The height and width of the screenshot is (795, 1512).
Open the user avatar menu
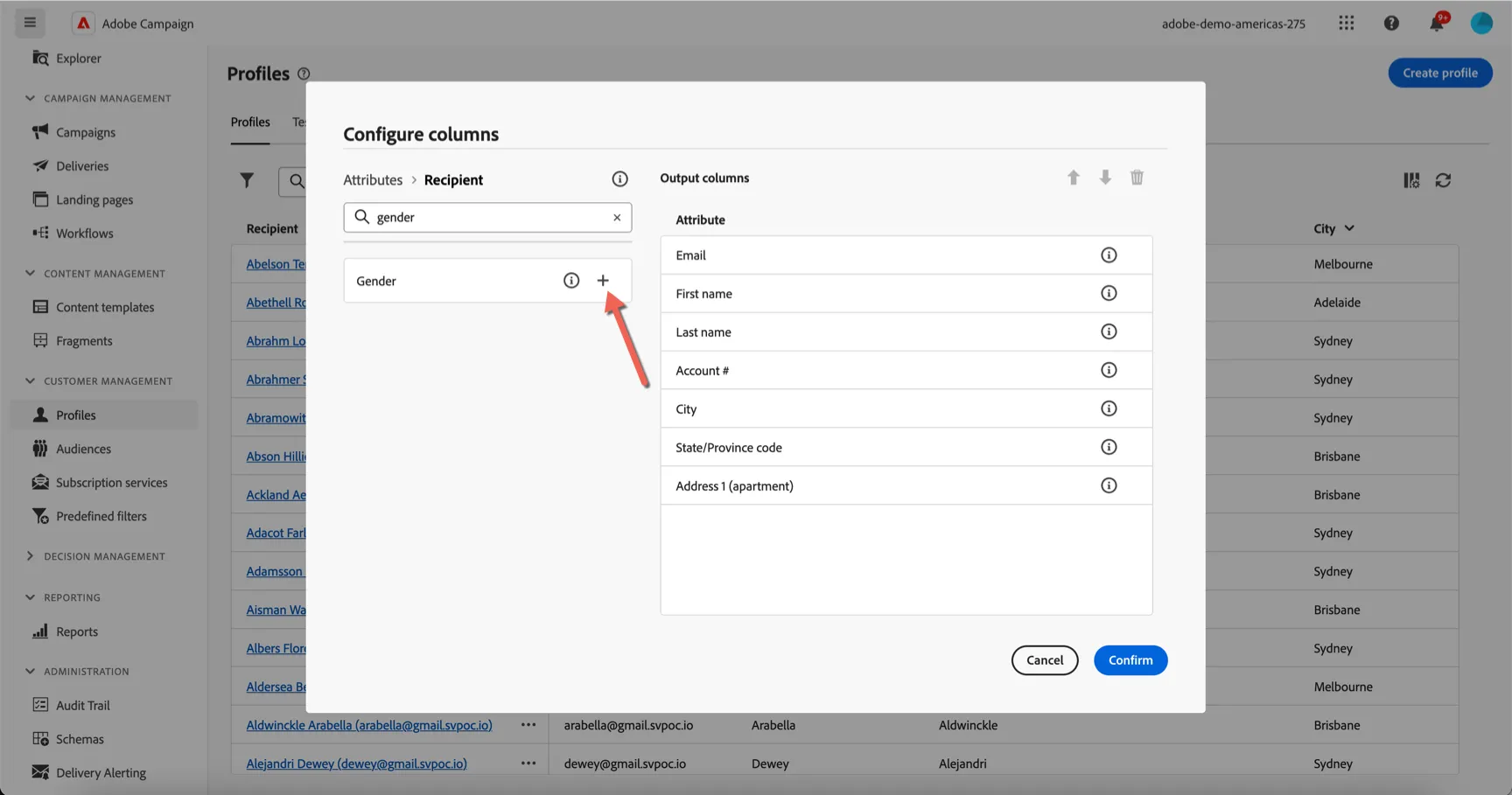1481,24
